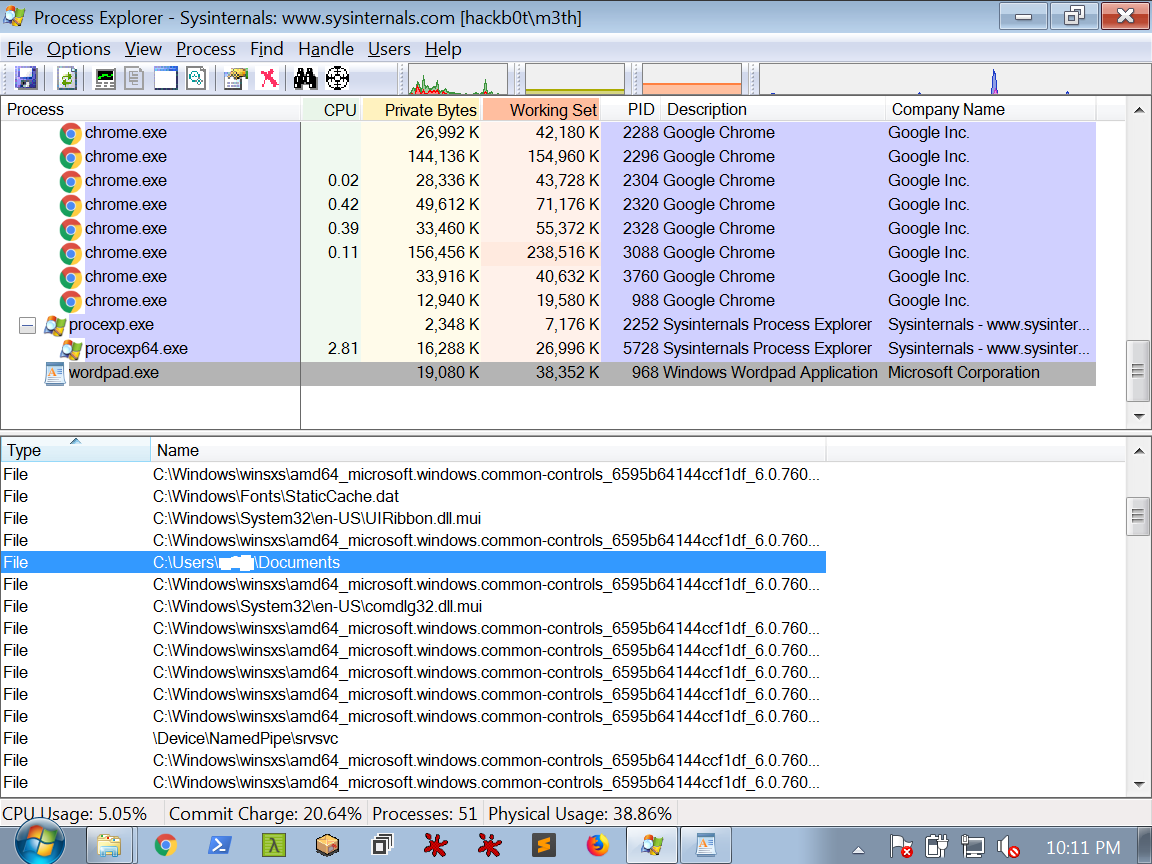1152x864 pixels.
Task: Click the process list scroll down arrow
Action: coord(1139,417)
